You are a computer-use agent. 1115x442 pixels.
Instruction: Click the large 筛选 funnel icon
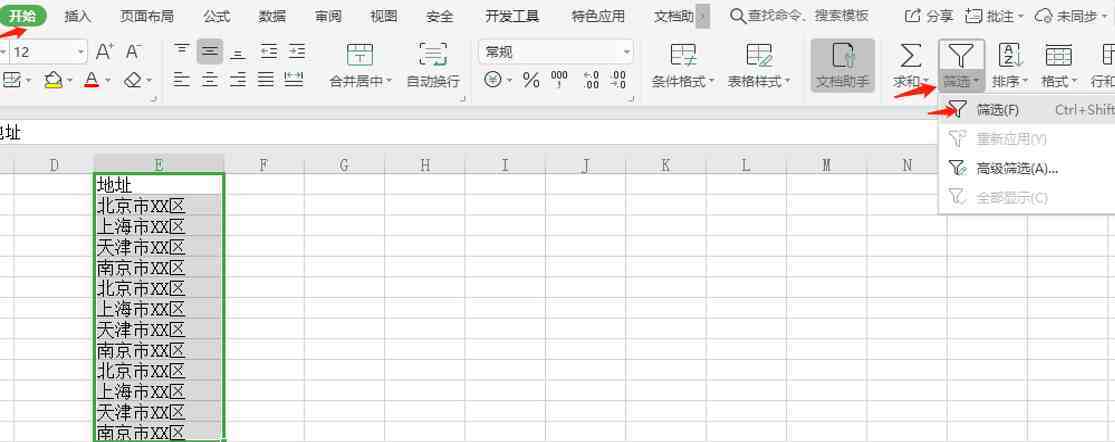[x=961, y=55]
